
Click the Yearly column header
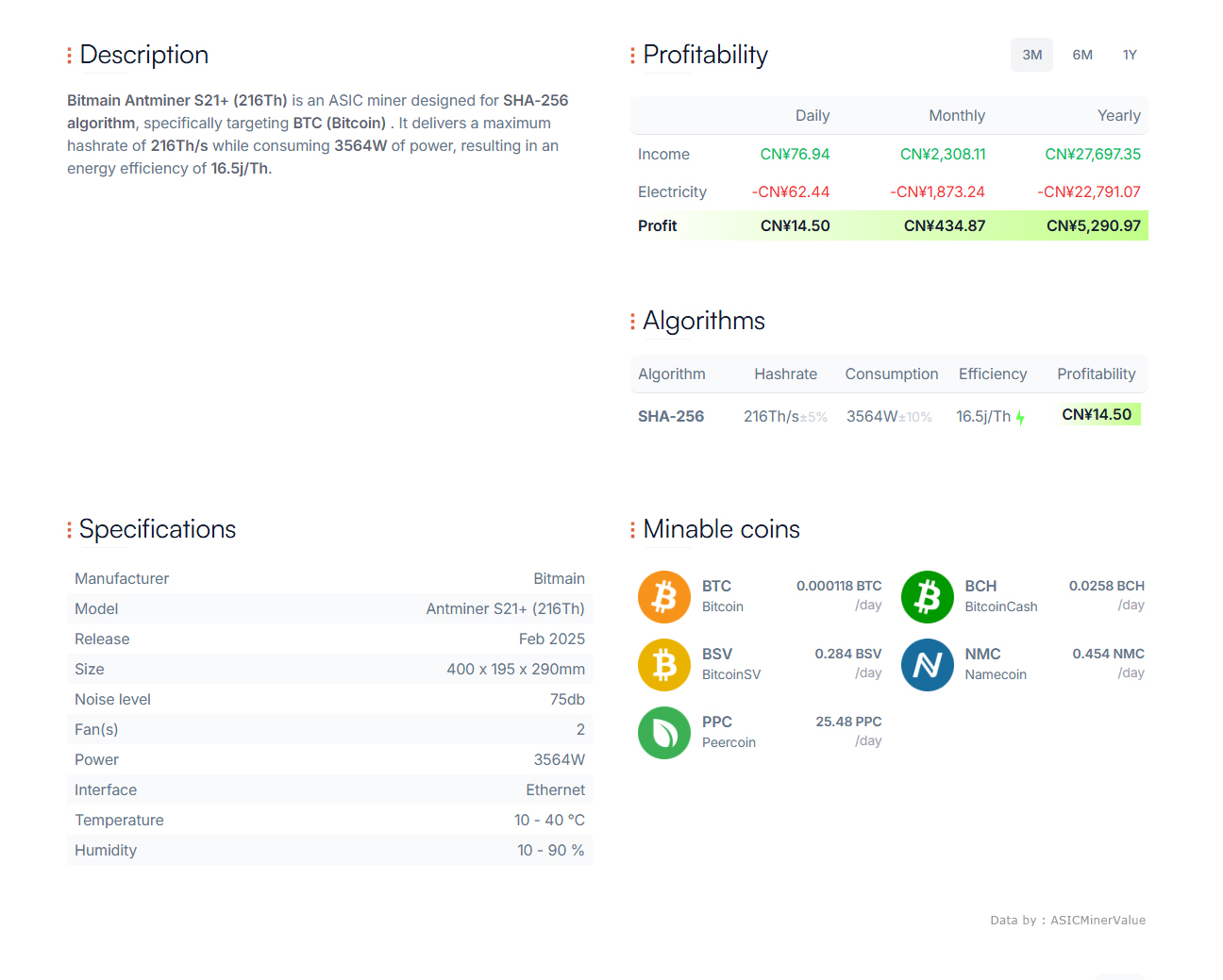(1119, 115)
